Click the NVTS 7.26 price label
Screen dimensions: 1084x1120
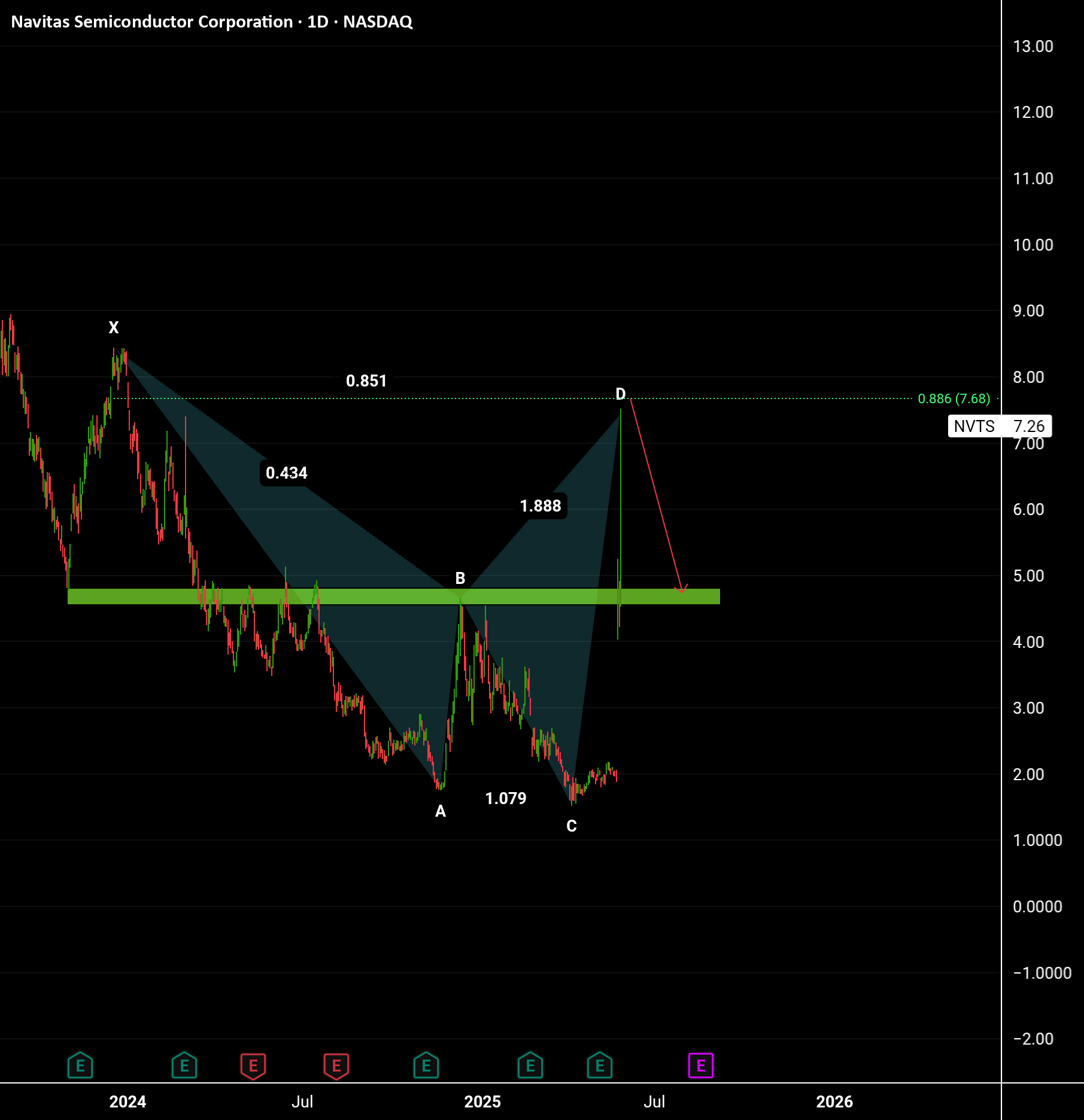pos(1000,426)
